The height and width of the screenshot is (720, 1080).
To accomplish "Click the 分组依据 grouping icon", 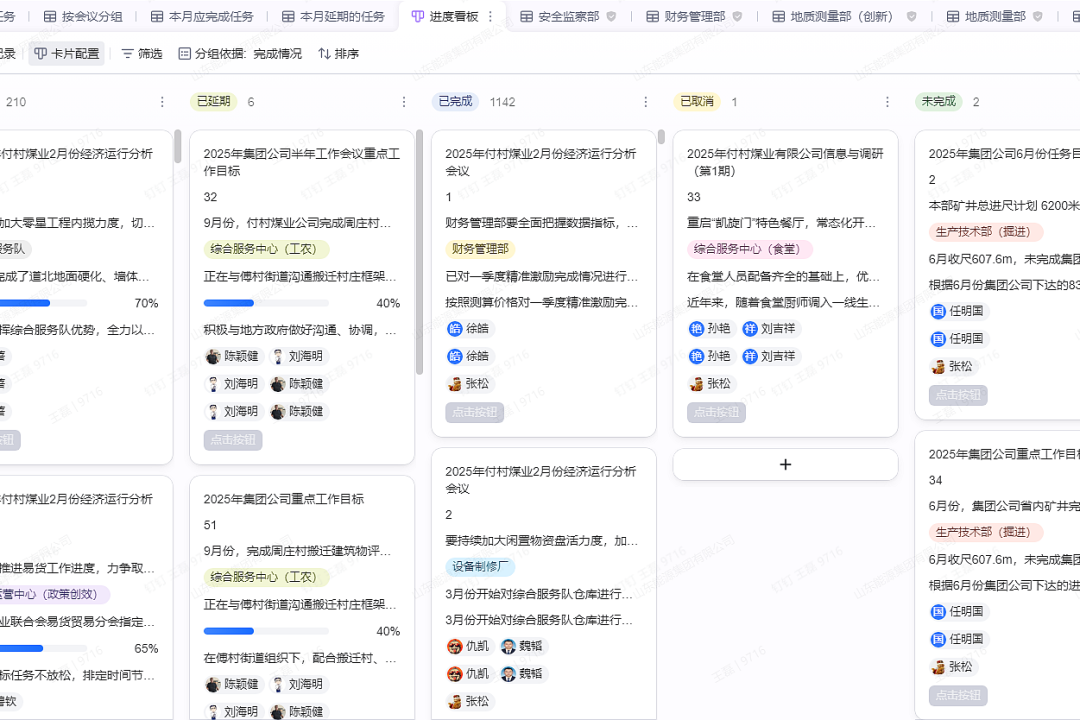I will tap(184, 53).
